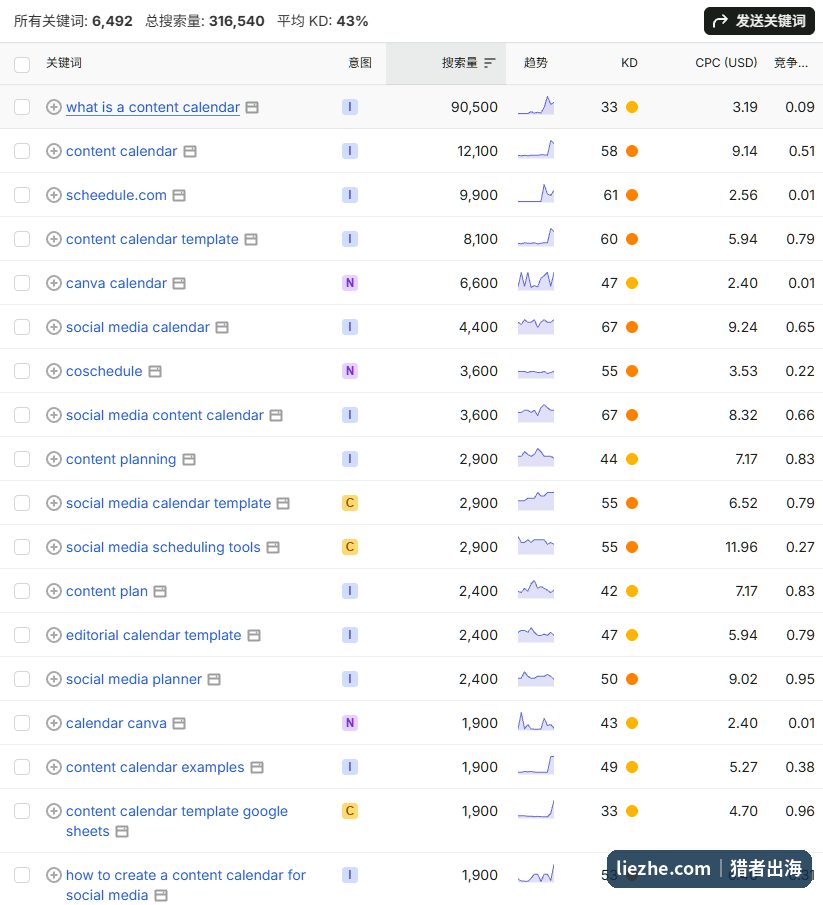Open SERP icon for 'content calendar examples'
This screenshot has height=905, width=823.
pos(257,767)
